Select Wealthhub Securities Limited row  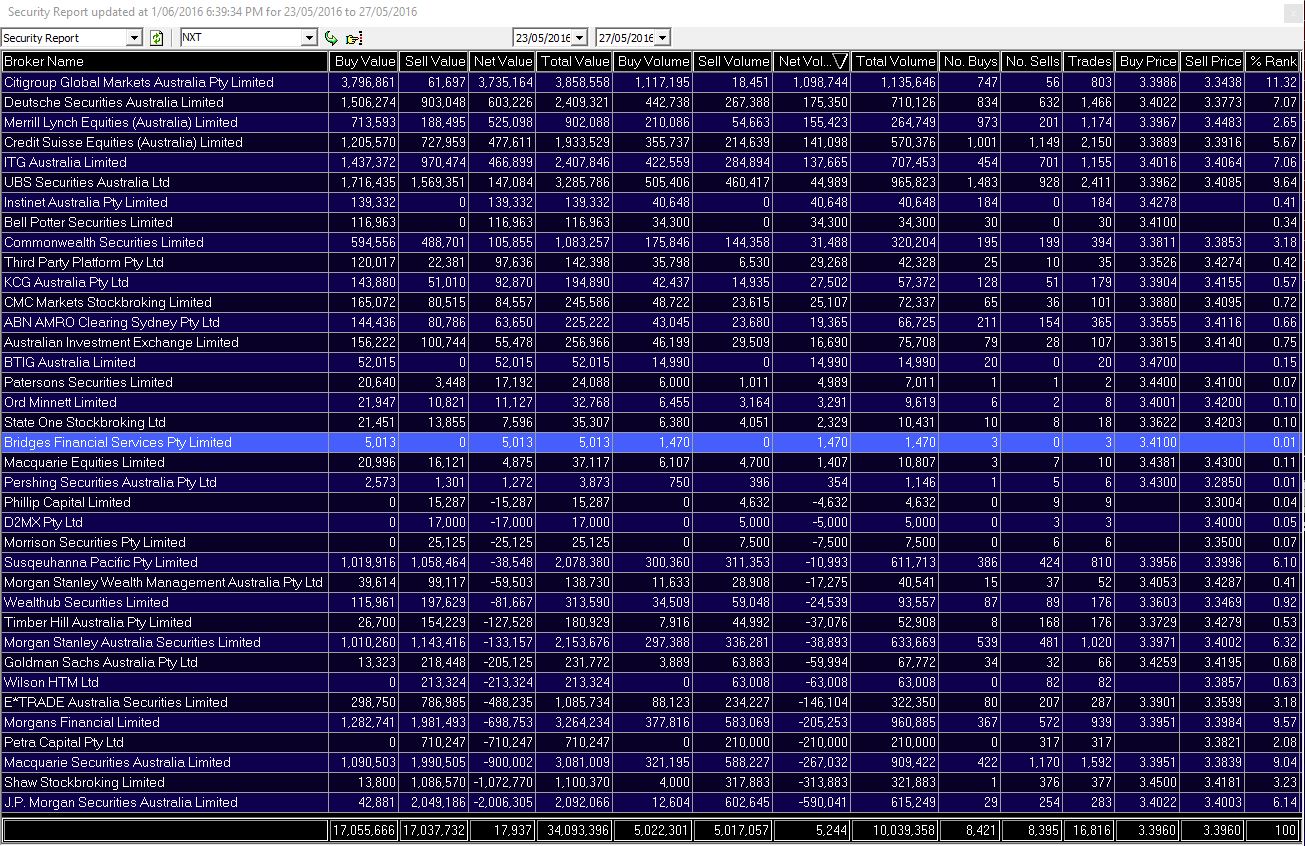[650, 602]
